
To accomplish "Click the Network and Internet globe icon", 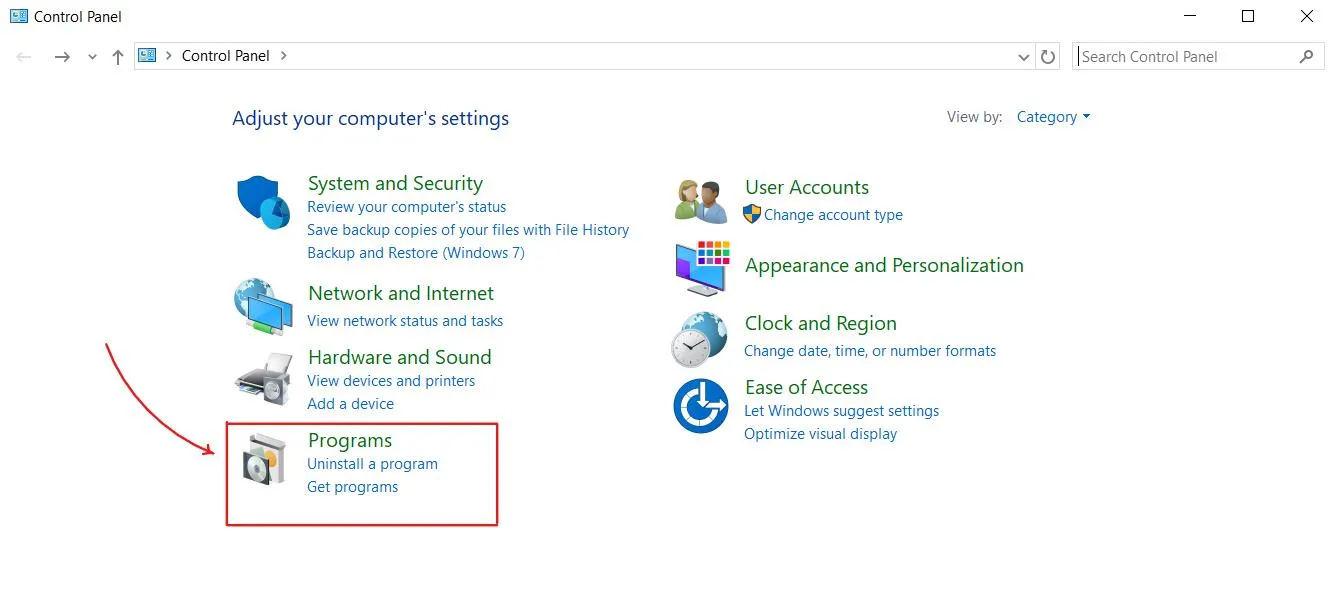I will coord(263,306).
